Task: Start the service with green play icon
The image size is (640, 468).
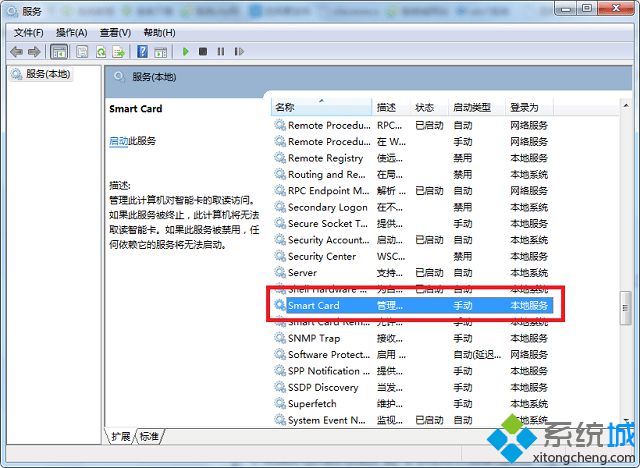Action: coord(186,52)
